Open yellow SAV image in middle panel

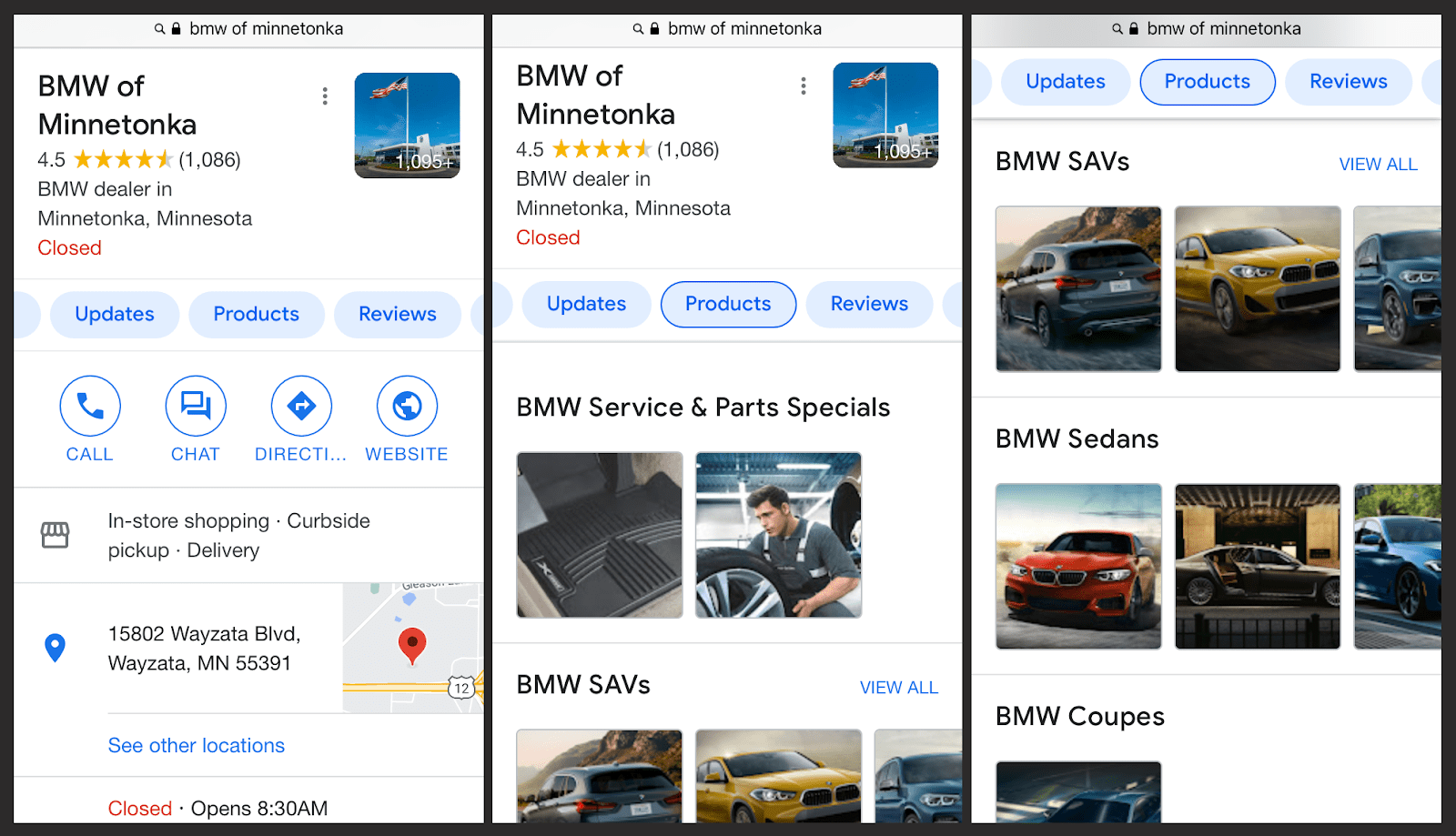point(779,776)
